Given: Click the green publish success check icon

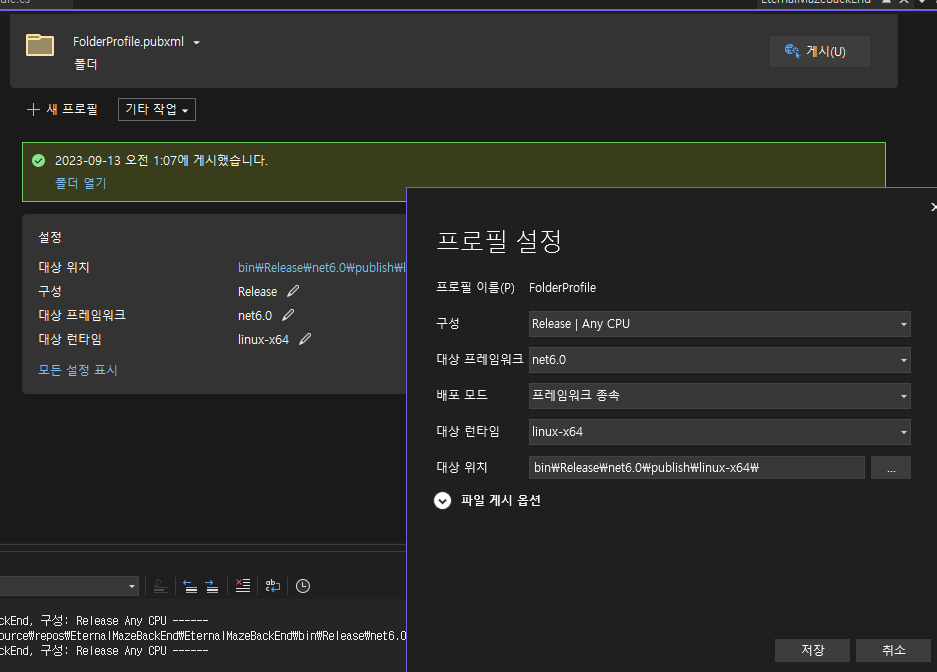Looking at the screenshot, I should point(38,160).
